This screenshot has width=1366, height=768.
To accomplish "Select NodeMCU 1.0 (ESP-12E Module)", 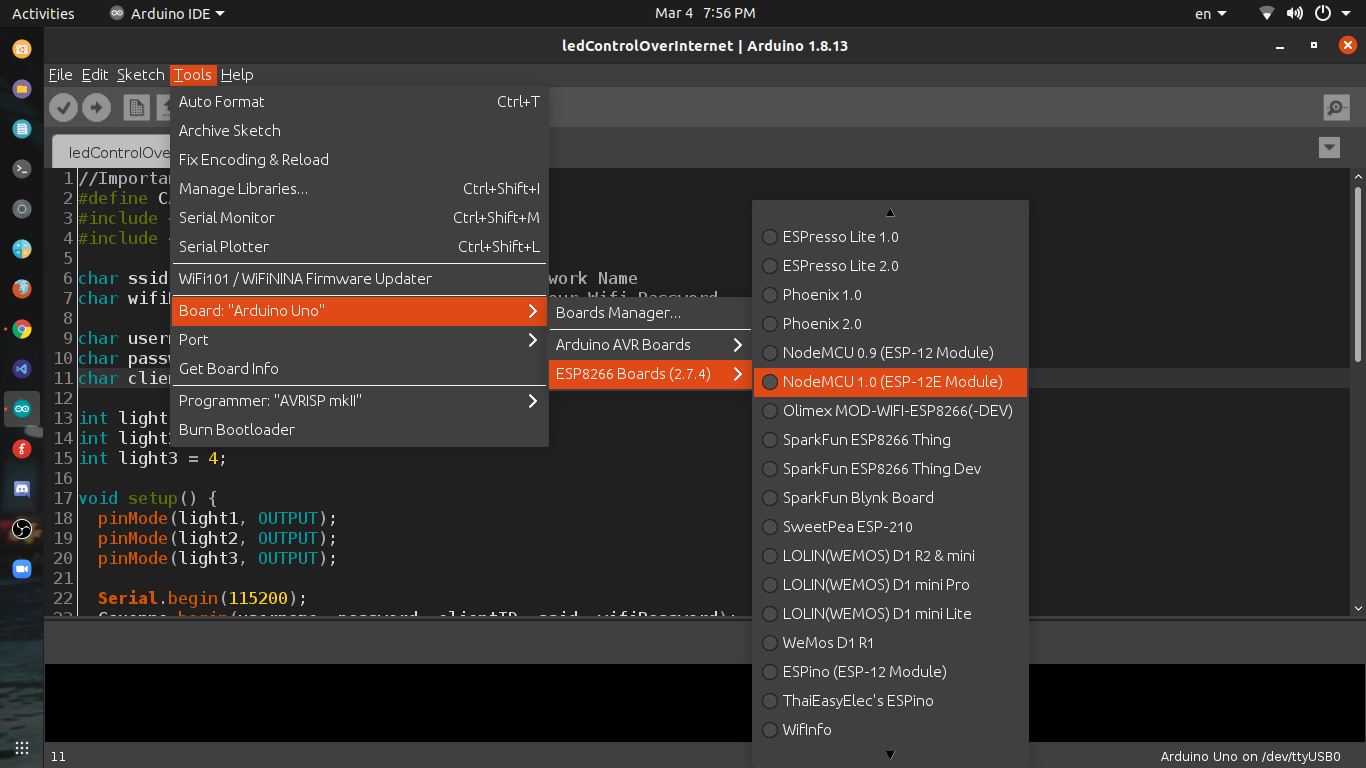I will [890, 382].
